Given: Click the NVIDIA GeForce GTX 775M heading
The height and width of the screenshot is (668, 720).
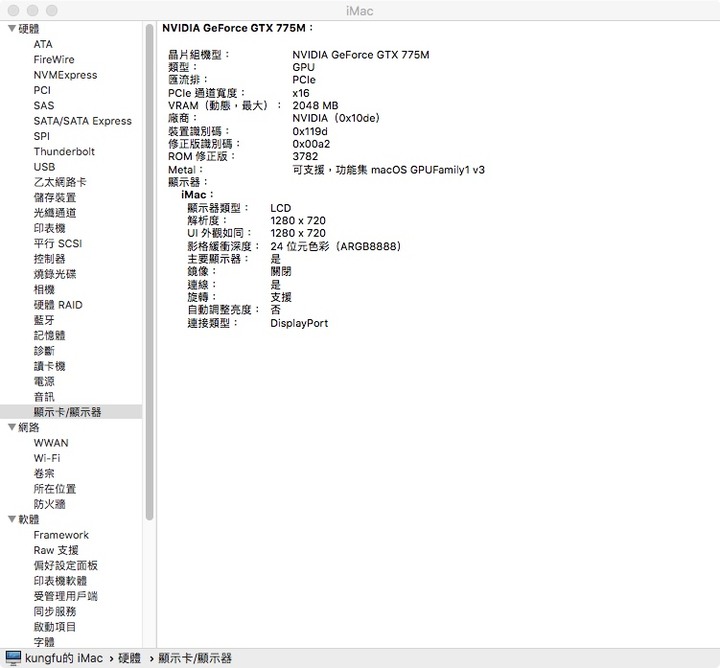Looking at the screenshot, I should pos(237,28).
